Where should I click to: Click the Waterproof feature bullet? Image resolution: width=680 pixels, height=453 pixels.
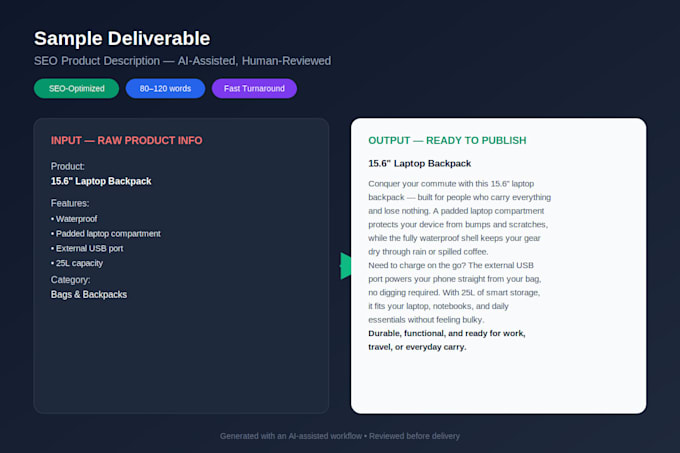(x=74, y=219)
